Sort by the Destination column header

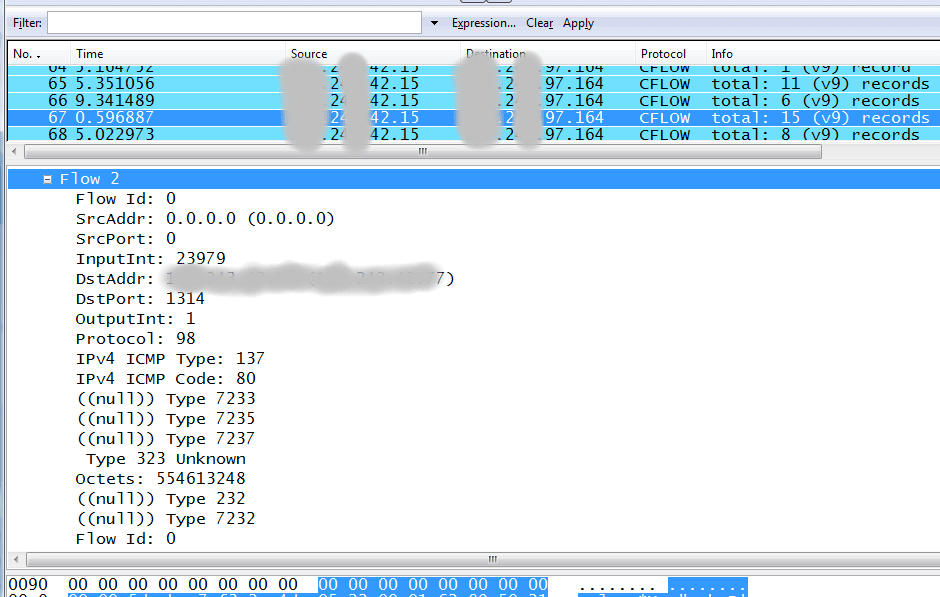click(x=547, y=53)
